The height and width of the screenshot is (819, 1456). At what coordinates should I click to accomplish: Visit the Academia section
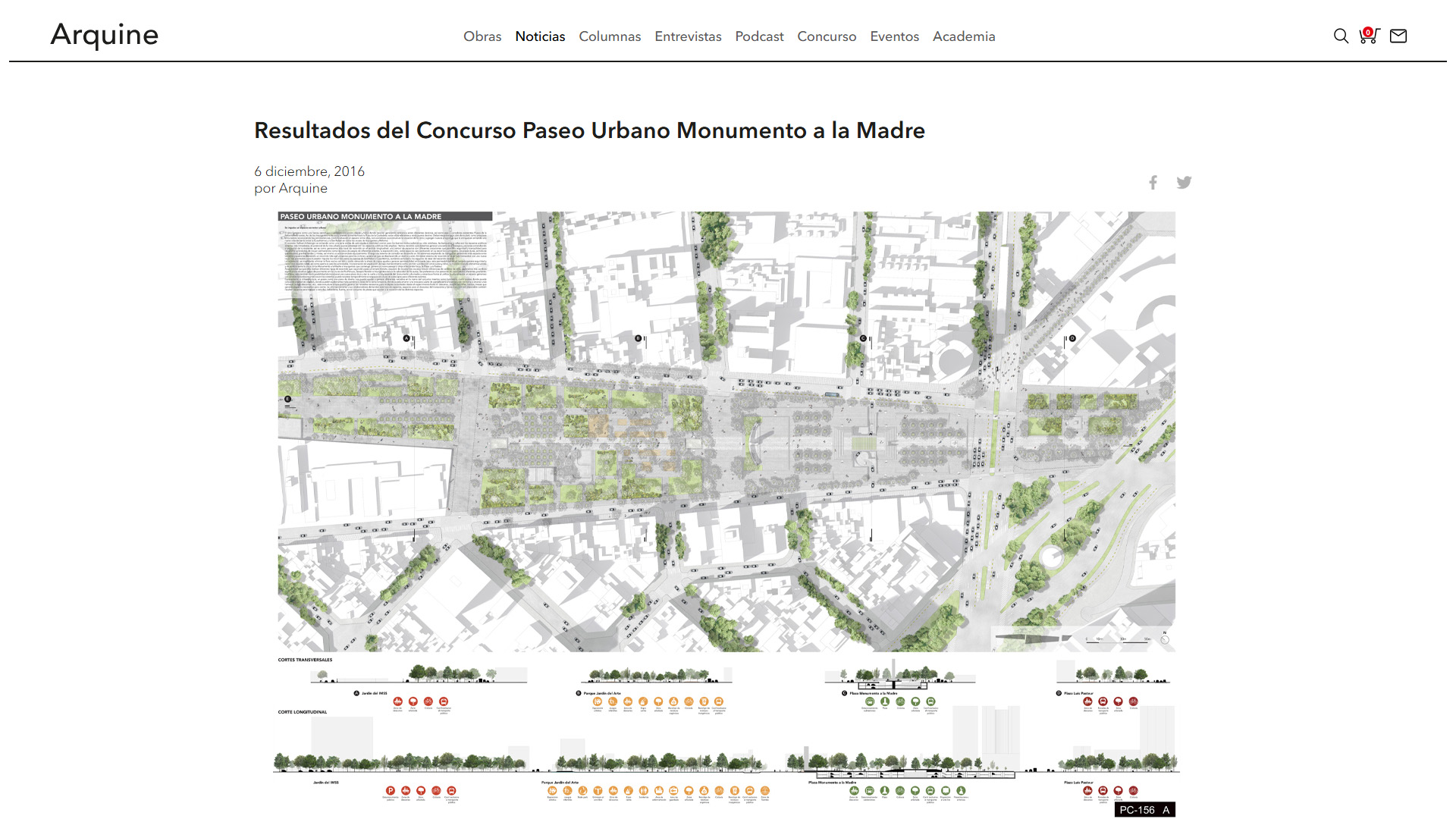[964, 36]
